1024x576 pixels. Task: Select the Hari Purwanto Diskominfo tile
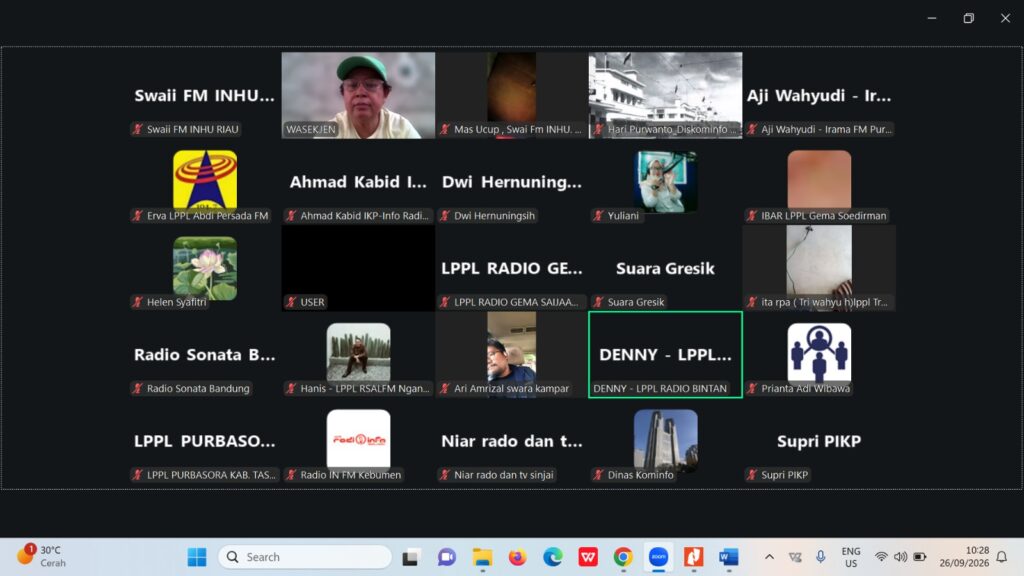coord(665,95)
